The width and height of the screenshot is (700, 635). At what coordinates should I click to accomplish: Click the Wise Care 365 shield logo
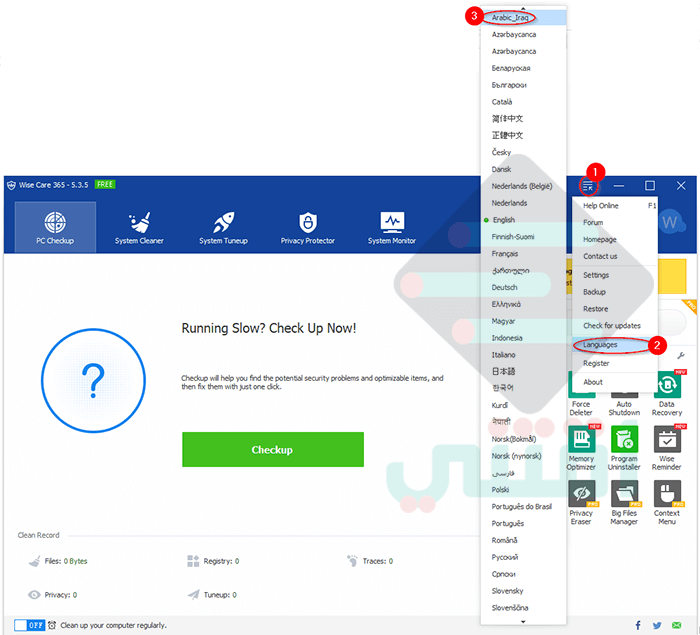tap(11, 185)
